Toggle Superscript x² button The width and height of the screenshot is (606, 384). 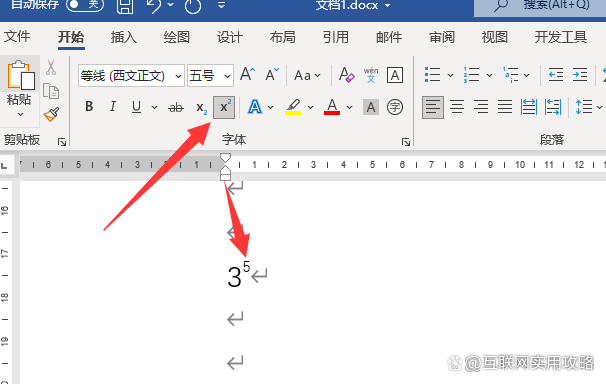224,107
